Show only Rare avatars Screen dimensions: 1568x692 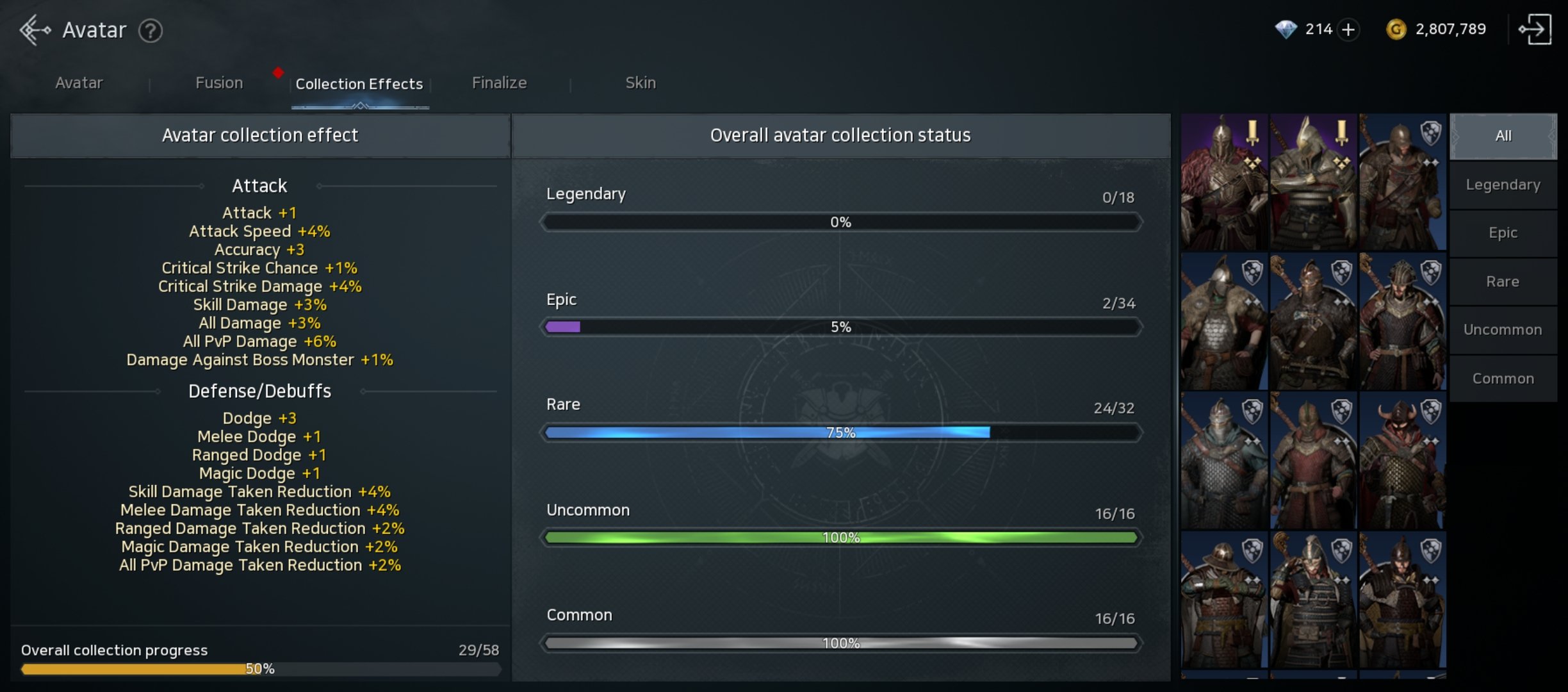tap(1503, 281)
